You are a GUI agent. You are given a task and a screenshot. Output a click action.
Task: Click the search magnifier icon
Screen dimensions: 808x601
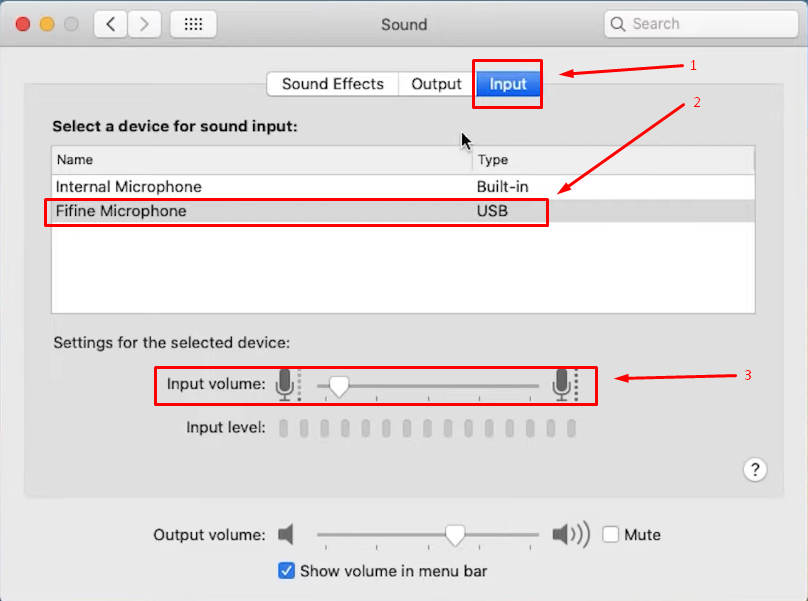pos(617,24)
